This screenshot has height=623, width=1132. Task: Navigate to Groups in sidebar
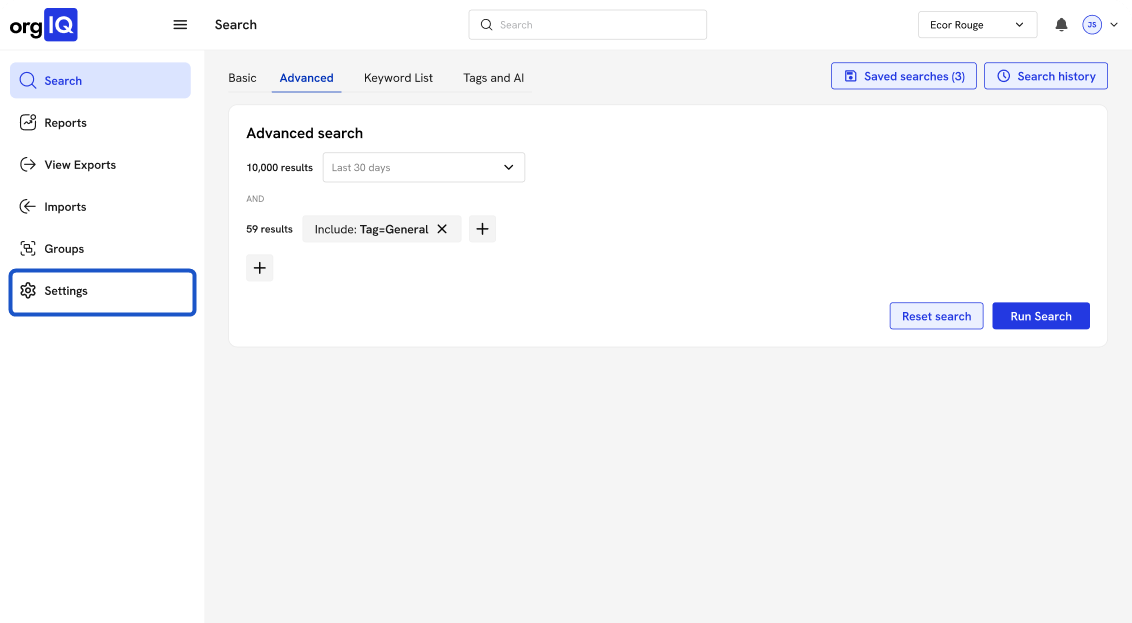click(64, 249)
